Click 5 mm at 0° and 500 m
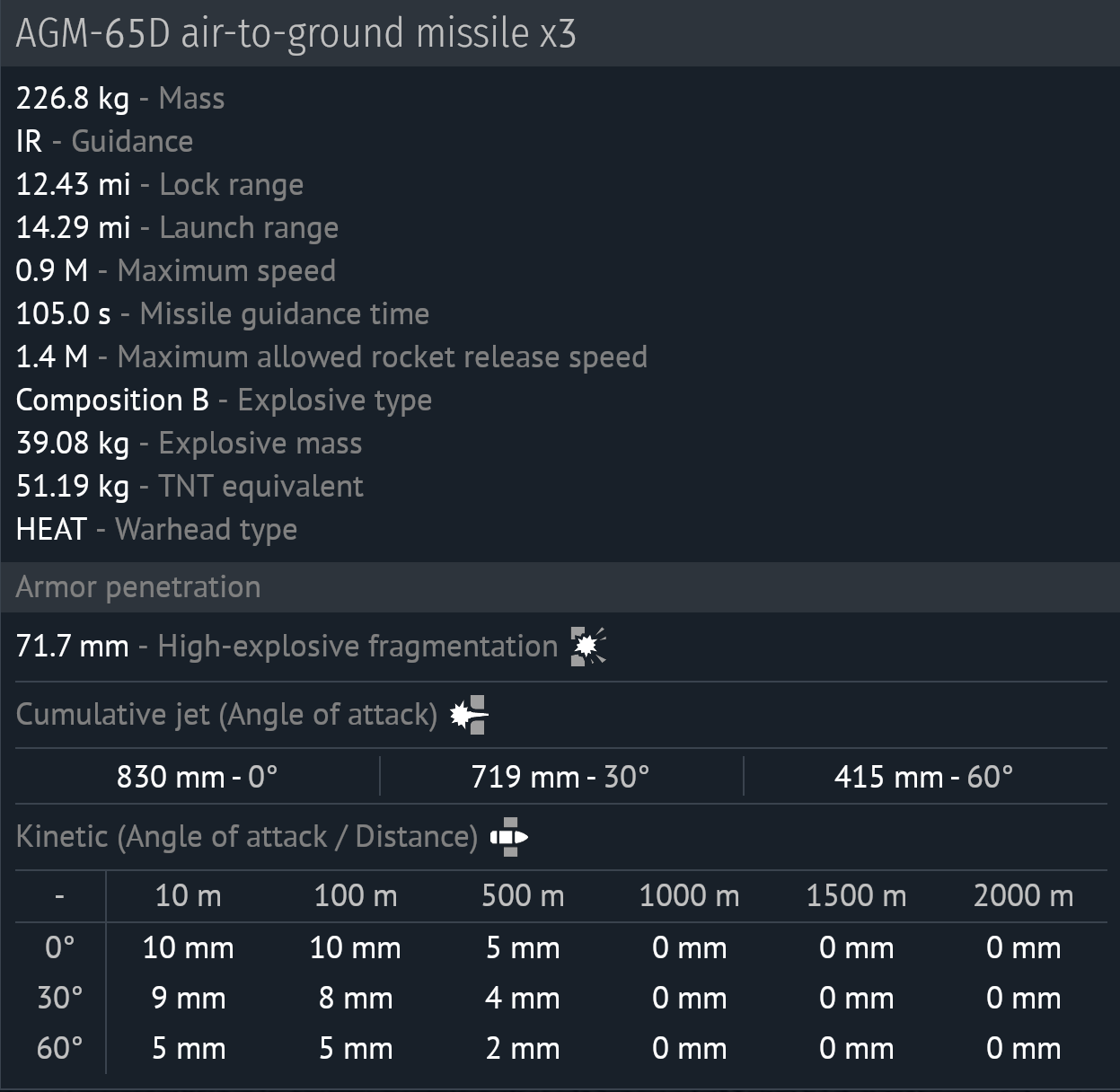1120x1092 pixels. click(523, 947)
